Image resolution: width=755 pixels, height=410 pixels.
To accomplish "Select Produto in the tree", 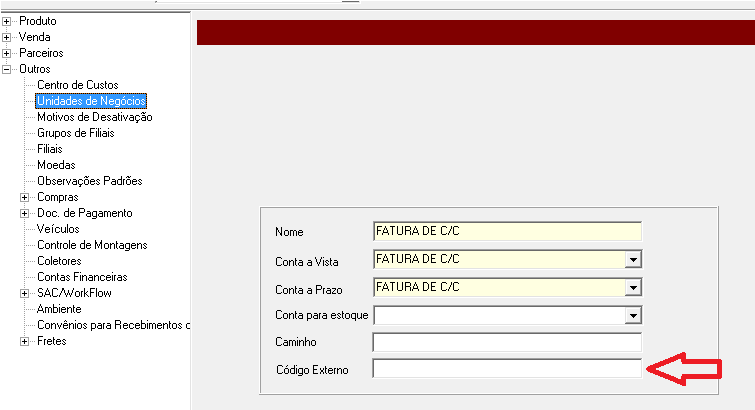I will pyautogui.click(x=38, y=21).
